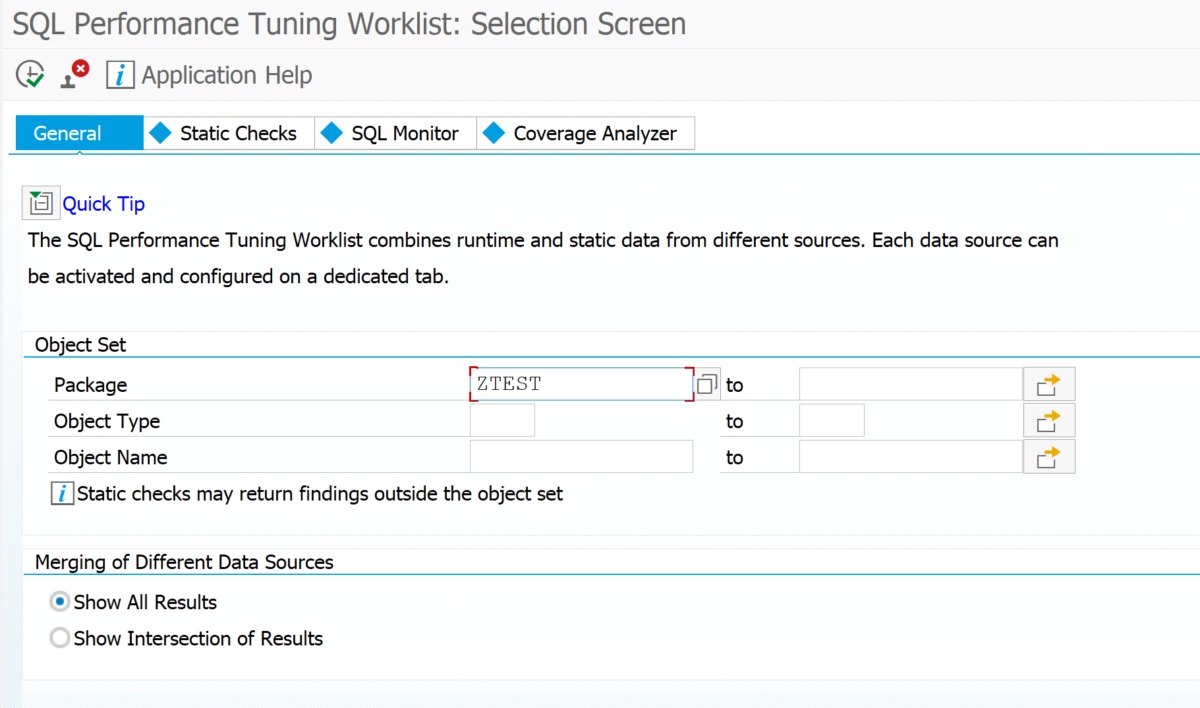This screenshot has height=708, width=1200.
Task: Open multiple selection for Object Name range
Action: (1048, 456)
